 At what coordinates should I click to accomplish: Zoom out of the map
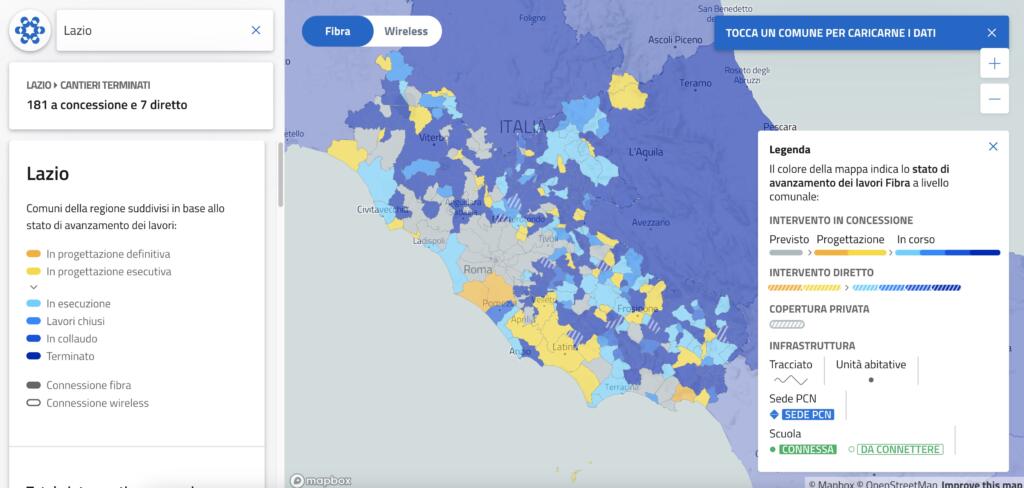click(x=993, y=99)
